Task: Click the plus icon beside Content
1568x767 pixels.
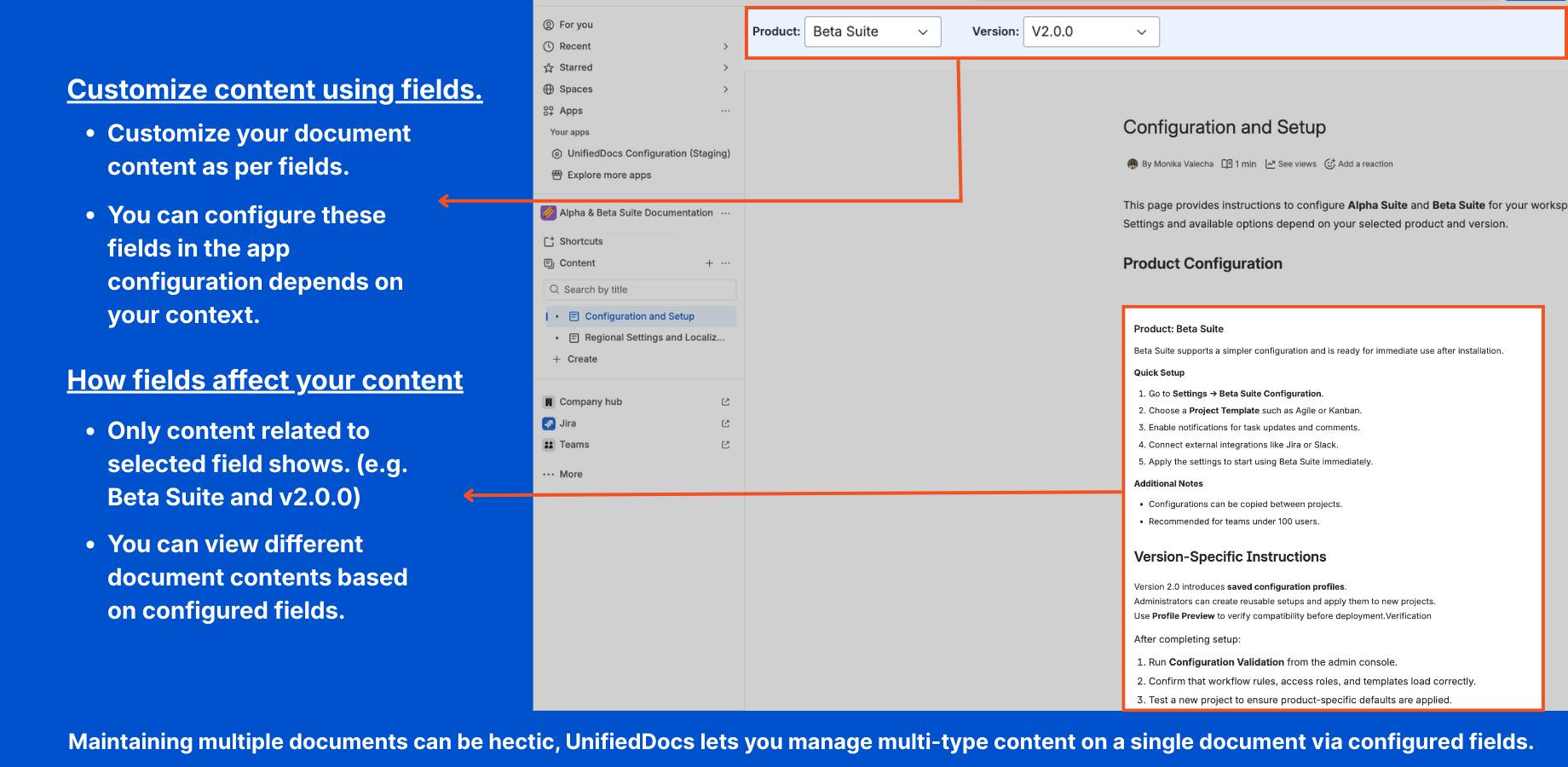Action: point(709,263)
